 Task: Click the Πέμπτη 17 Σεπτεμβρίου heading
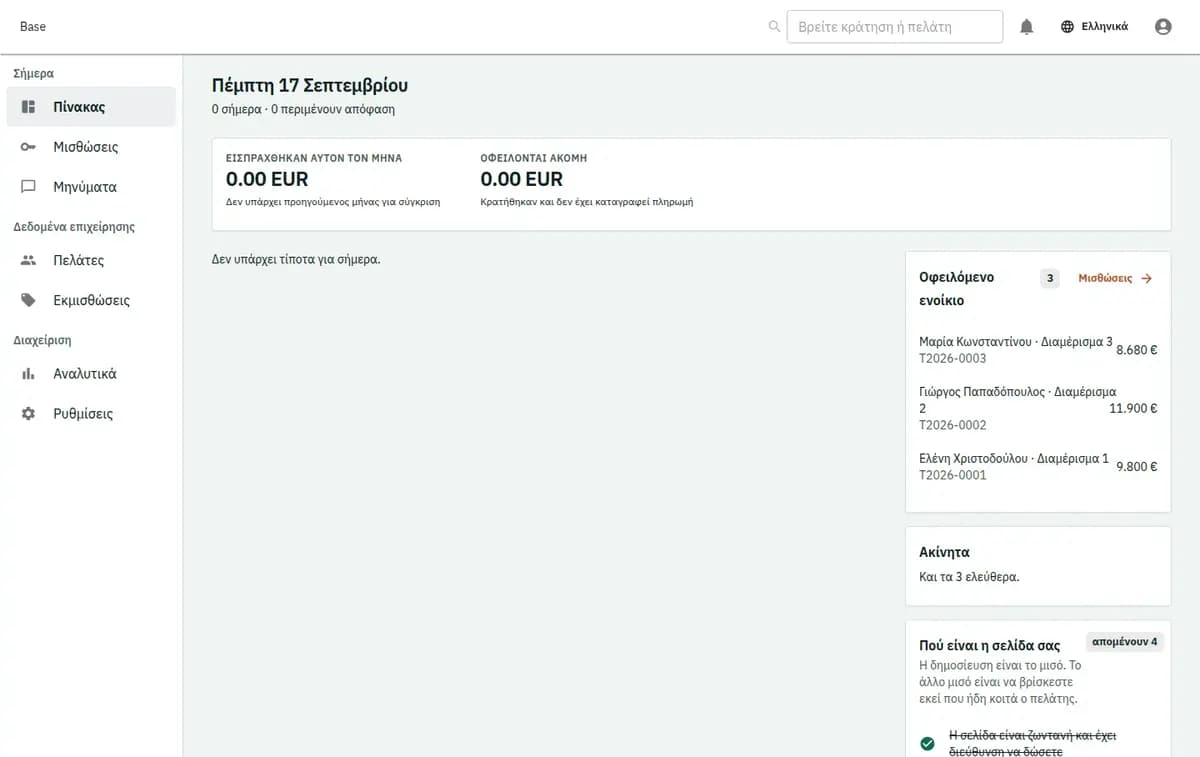coord(310,86)
